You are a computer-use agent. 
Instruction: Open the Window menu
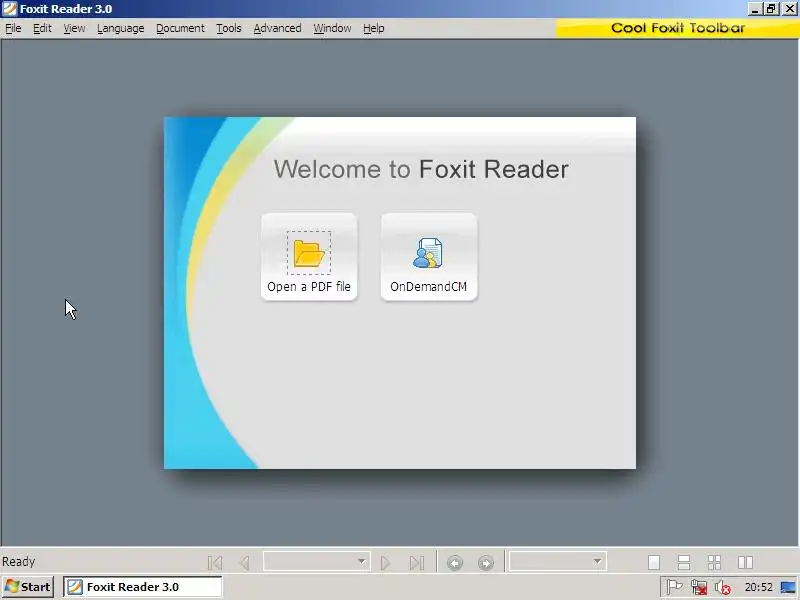click(x=332, y=29)
